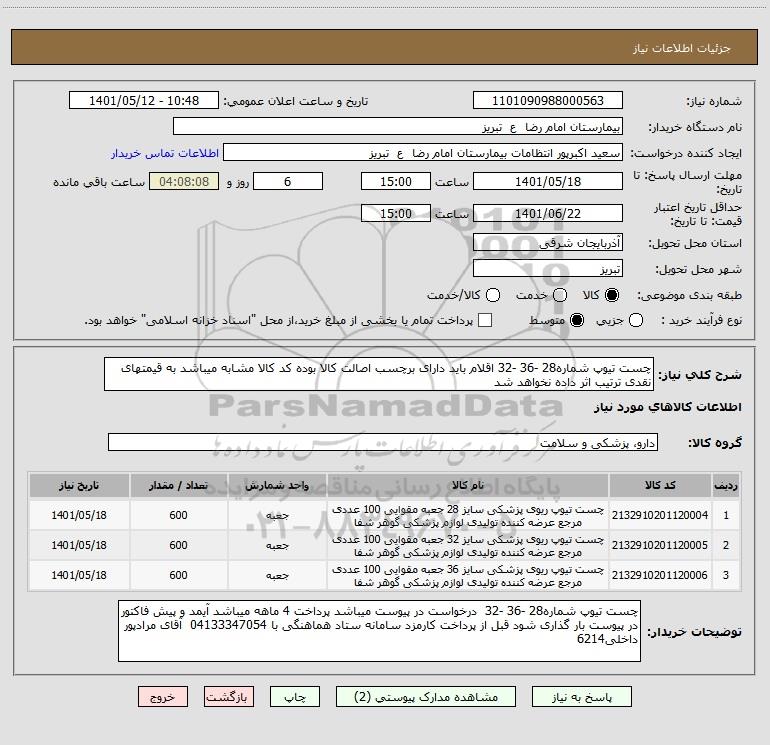Viewport: 770px width, 745px height.
Task: Click column header واحد شمارش
Action: (277, 485)
